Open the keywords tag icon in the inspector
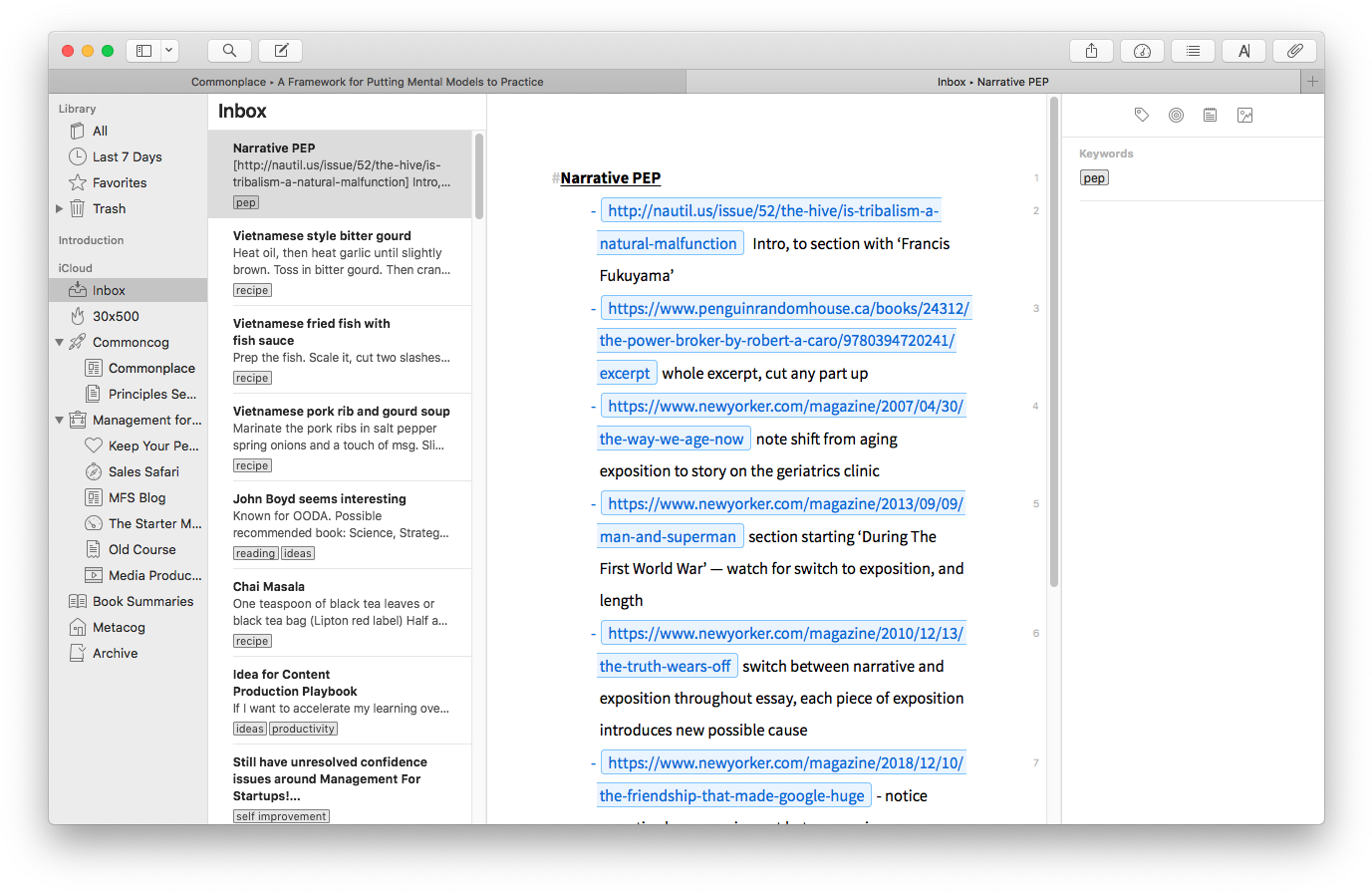Viewport: 1372px width, 891px height. click(x=1142, y=116)
